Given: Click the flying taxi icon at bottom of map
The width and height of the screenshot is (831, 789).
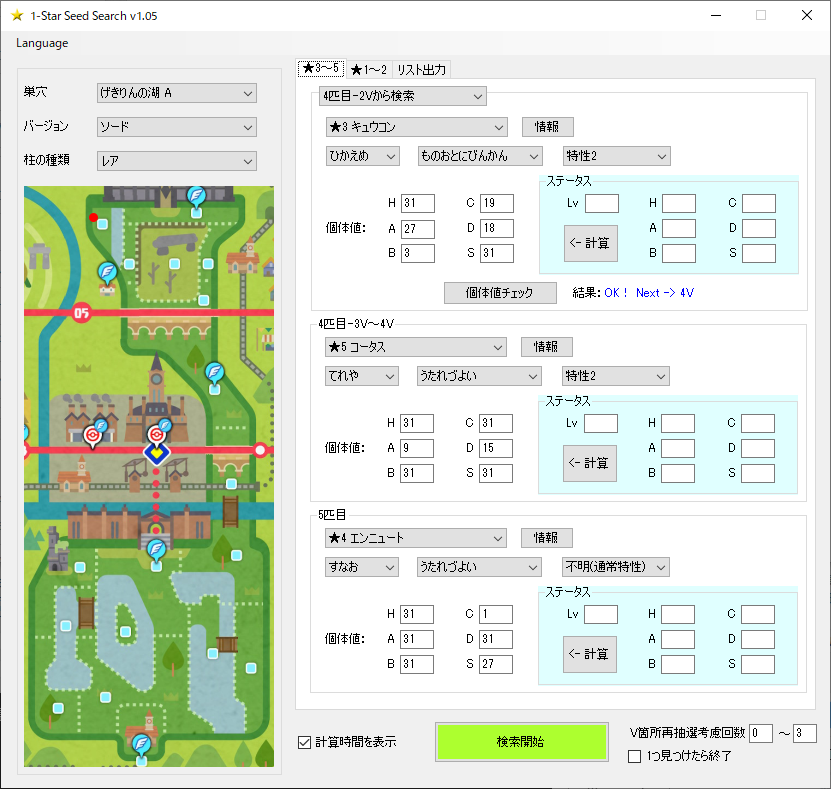Looking at the screenshot, I should click(x=141, y=743).
